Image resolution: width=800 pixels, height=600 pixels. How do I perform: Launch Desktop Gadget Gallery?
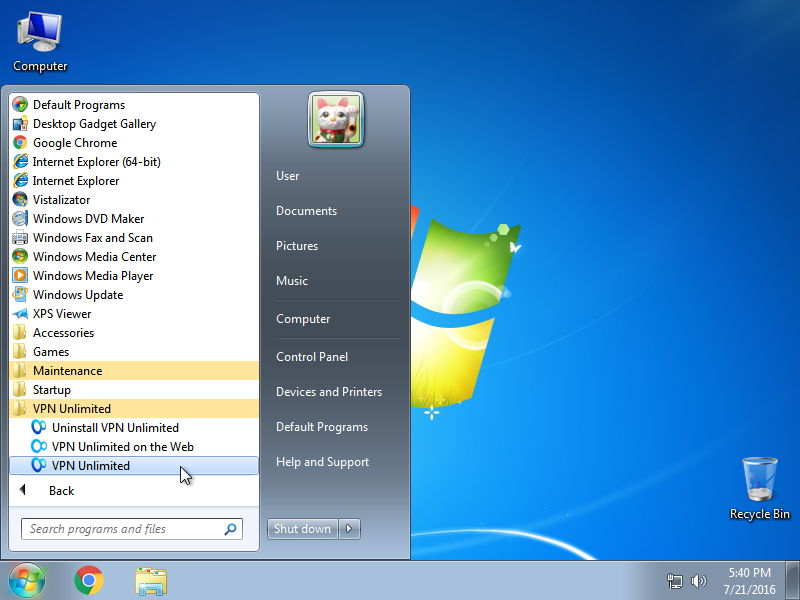134,124
